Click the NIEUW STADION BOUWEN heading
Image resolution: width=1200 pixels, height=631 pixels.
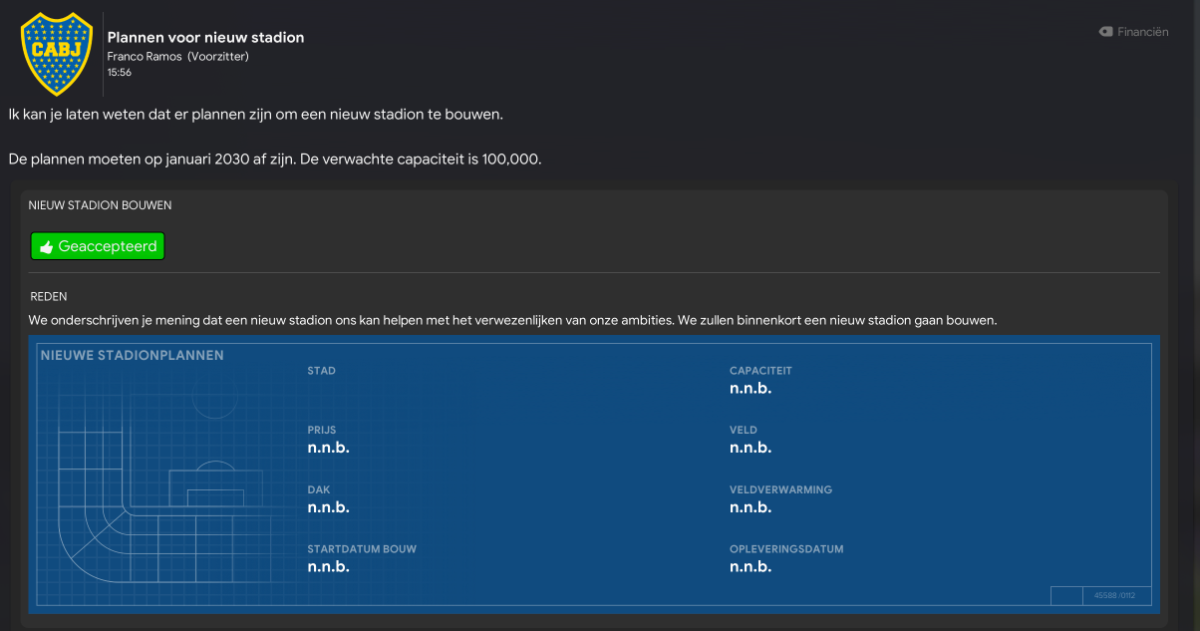point(100,205)
